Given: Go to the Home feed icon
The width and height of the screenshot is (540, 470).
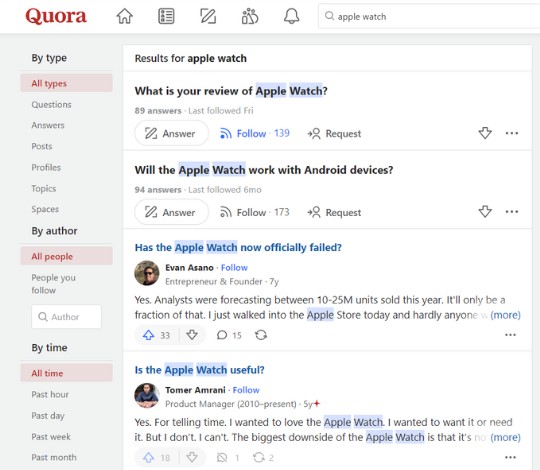Looking at the screenshot, I should [x=124, y=16].
